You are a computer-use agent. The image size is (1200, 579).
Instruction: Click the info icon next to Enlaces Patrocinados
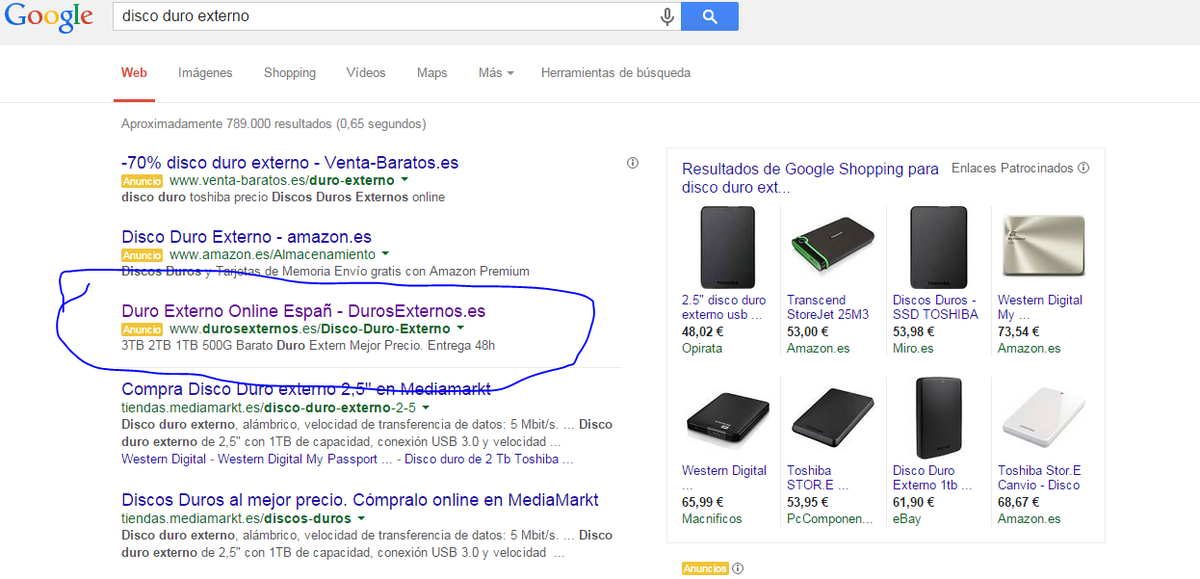pyautogui.click(x=1083, y=168)
